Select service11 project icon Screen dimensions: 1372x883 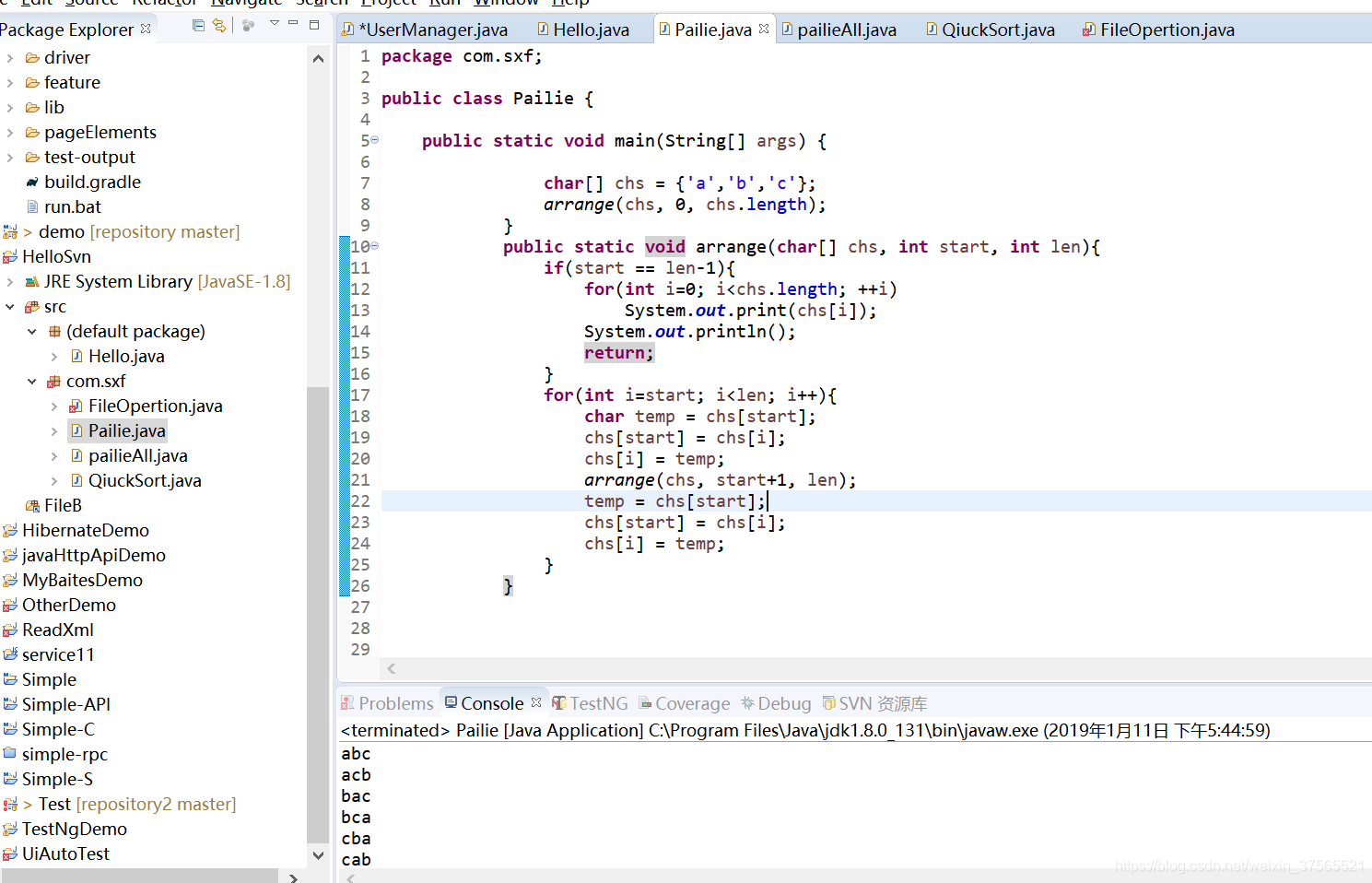pos(10,655)
